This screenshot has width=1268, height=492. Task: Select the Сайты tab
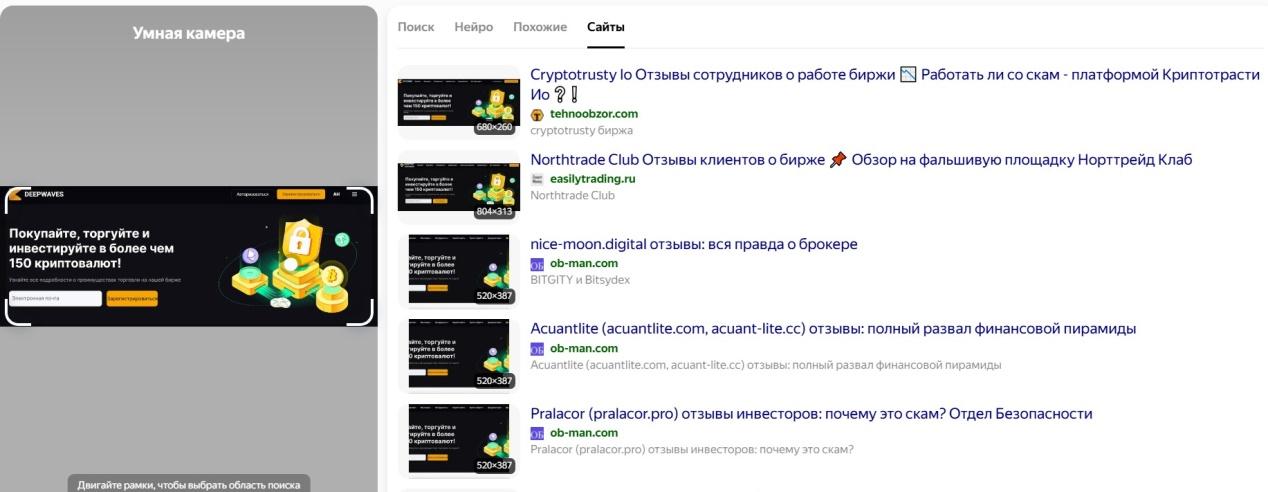tap(606, 27)
